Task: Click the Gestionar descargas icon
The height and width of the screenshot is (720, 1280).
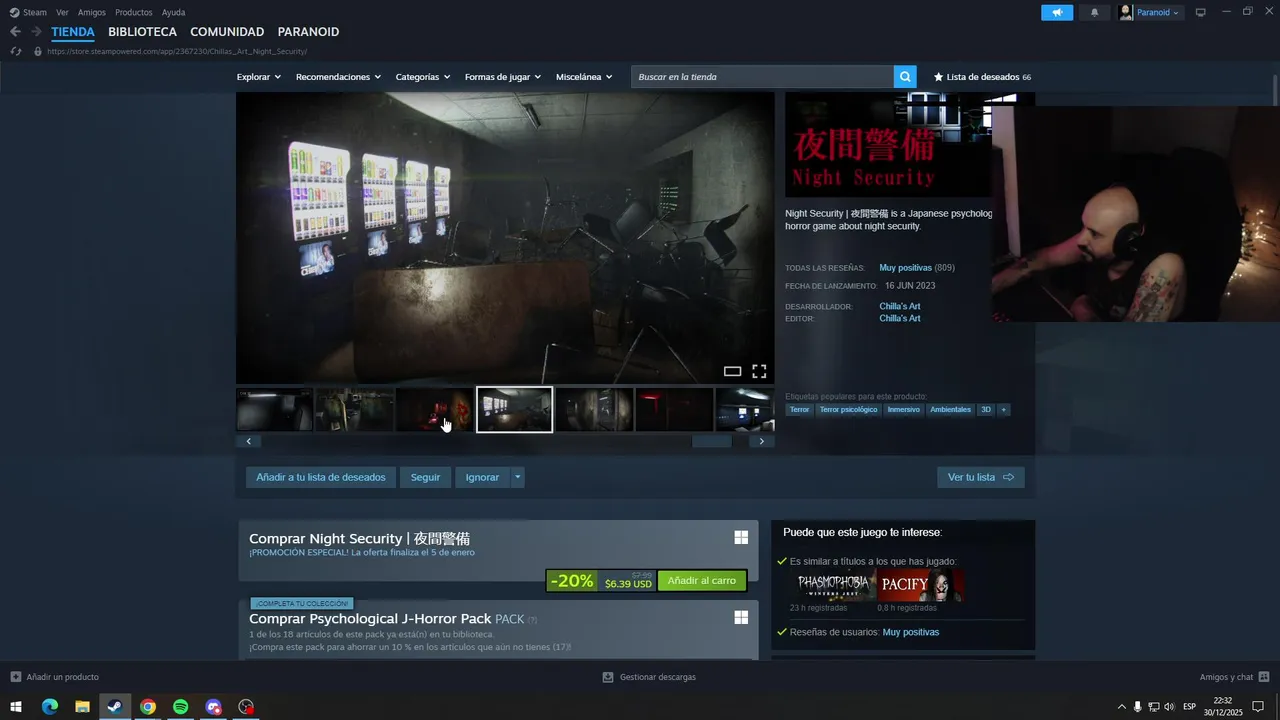Action: click(x=608, y=677)
